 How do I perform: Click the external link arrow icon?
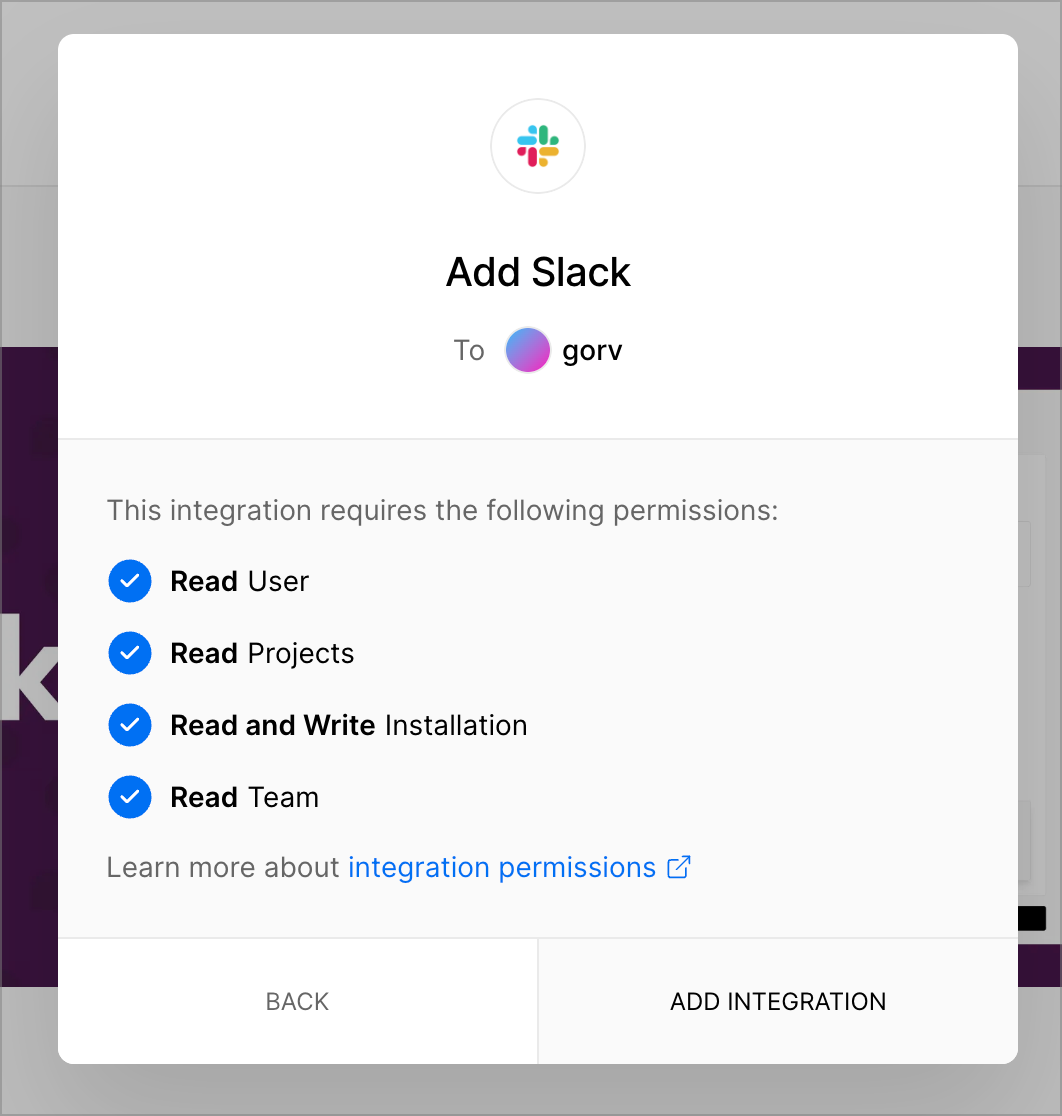pyautogui.click(x=678, y=867)
